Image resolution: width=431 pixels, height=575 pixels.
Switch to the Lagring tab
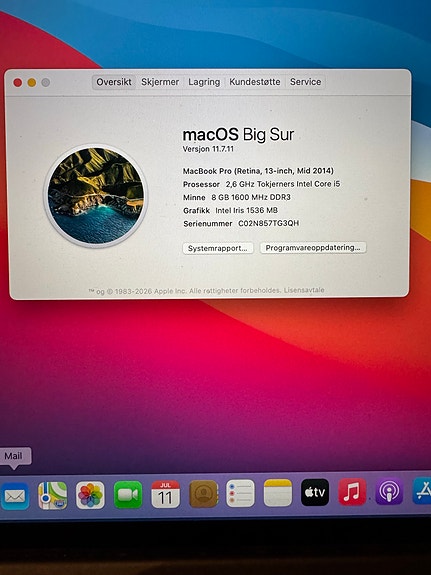click(x=204, y=82)
